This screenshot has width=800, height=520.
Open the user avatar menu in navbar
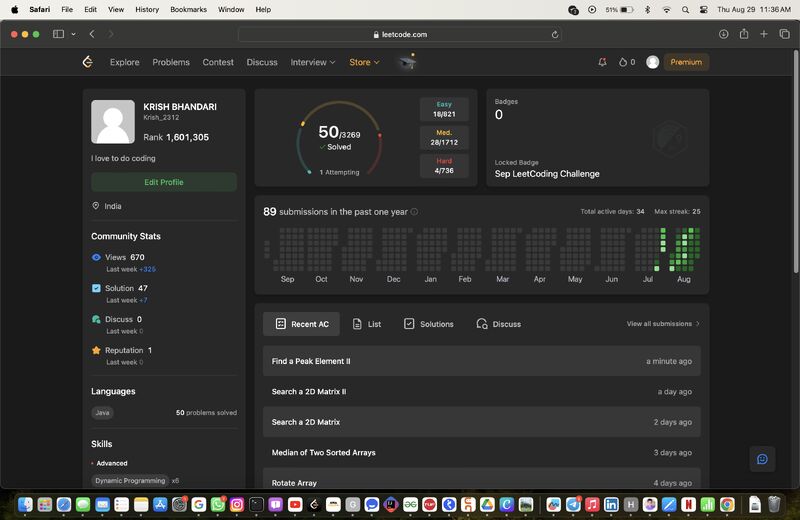click(652, 62)
